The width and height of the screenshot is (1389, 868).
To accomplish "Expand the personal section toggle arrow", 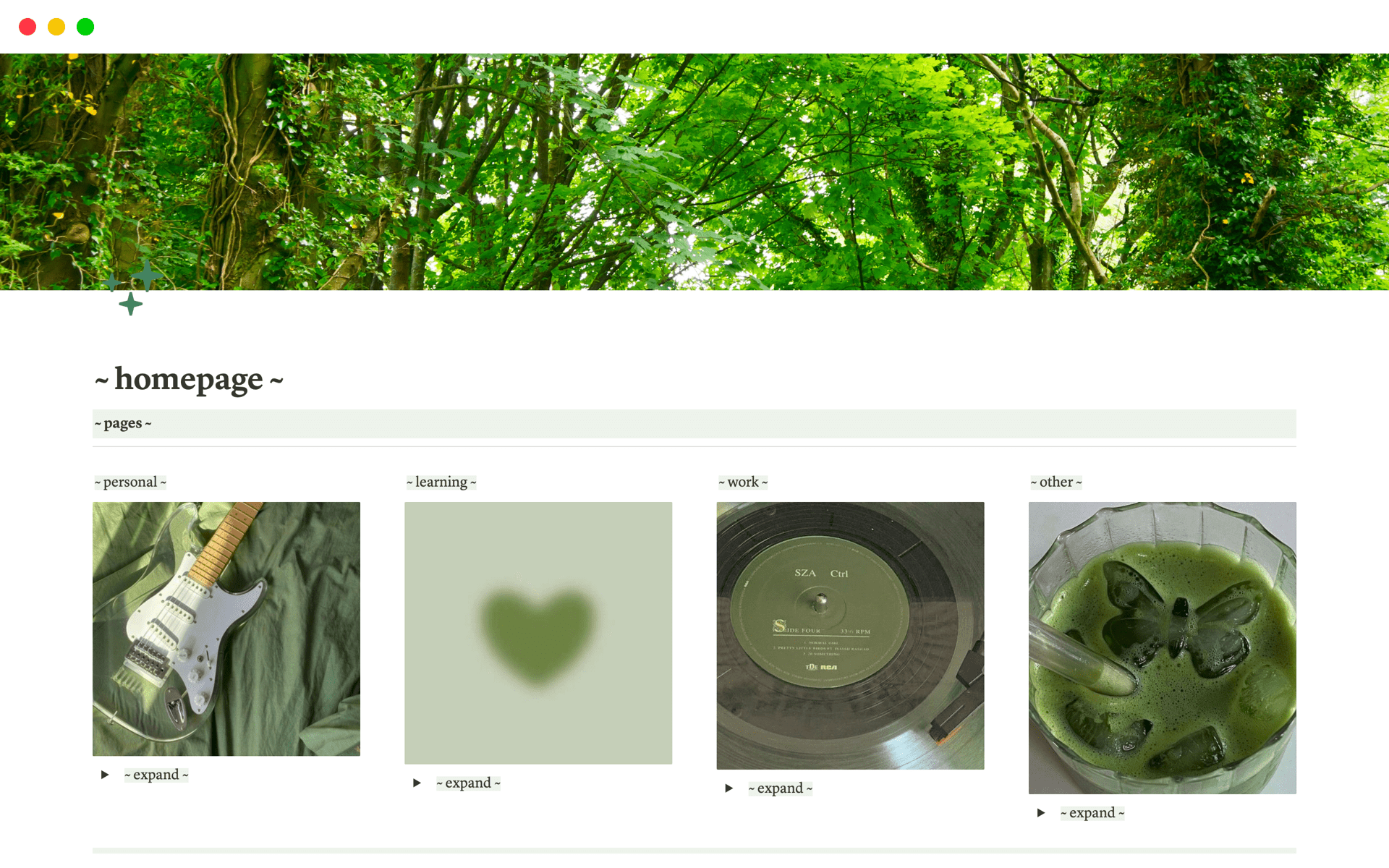I will point(105,775).
